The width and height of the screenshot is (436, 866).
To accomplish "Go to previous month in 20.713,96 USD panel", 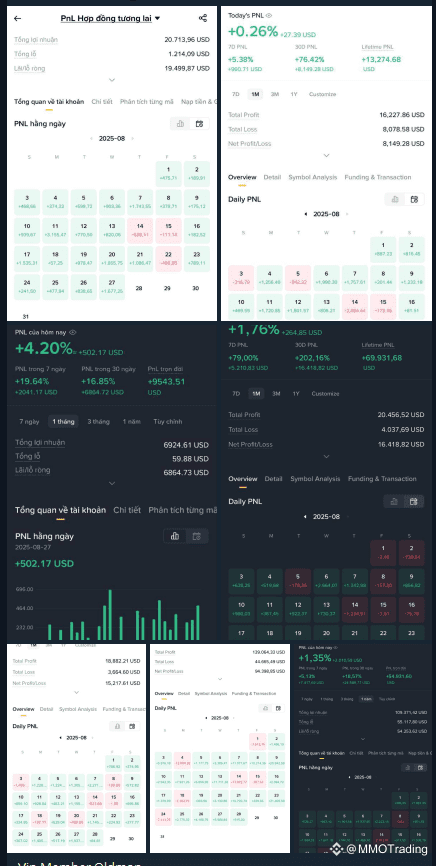I will (92, 139).
